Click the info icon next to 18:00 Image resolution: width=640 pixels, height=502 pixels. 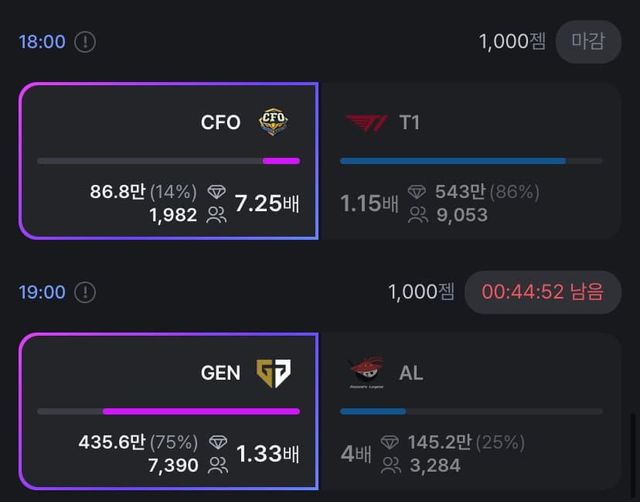tap(86, 42)
